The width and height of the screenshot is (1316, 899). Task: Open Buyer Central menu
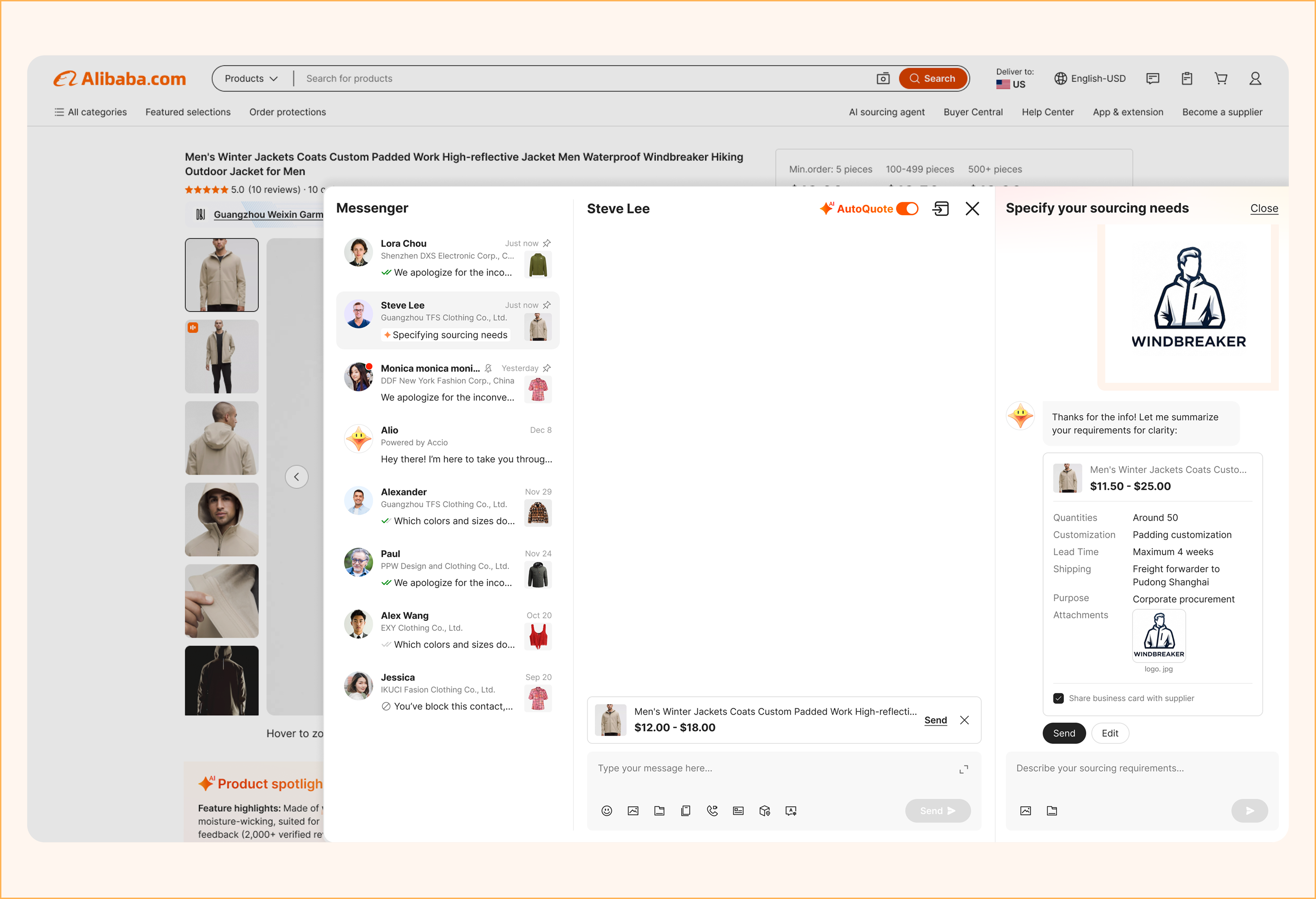click(x=973, y=112)
